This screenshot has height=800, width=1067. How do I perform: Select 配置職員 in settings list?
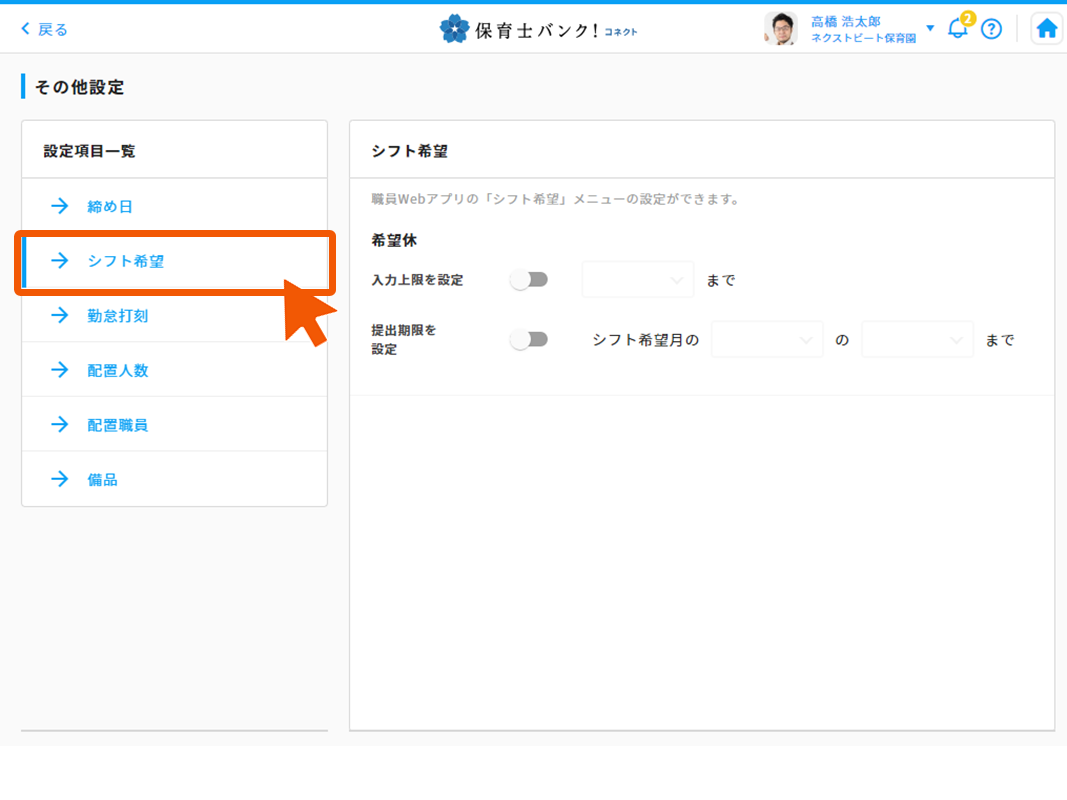[118, 425]
